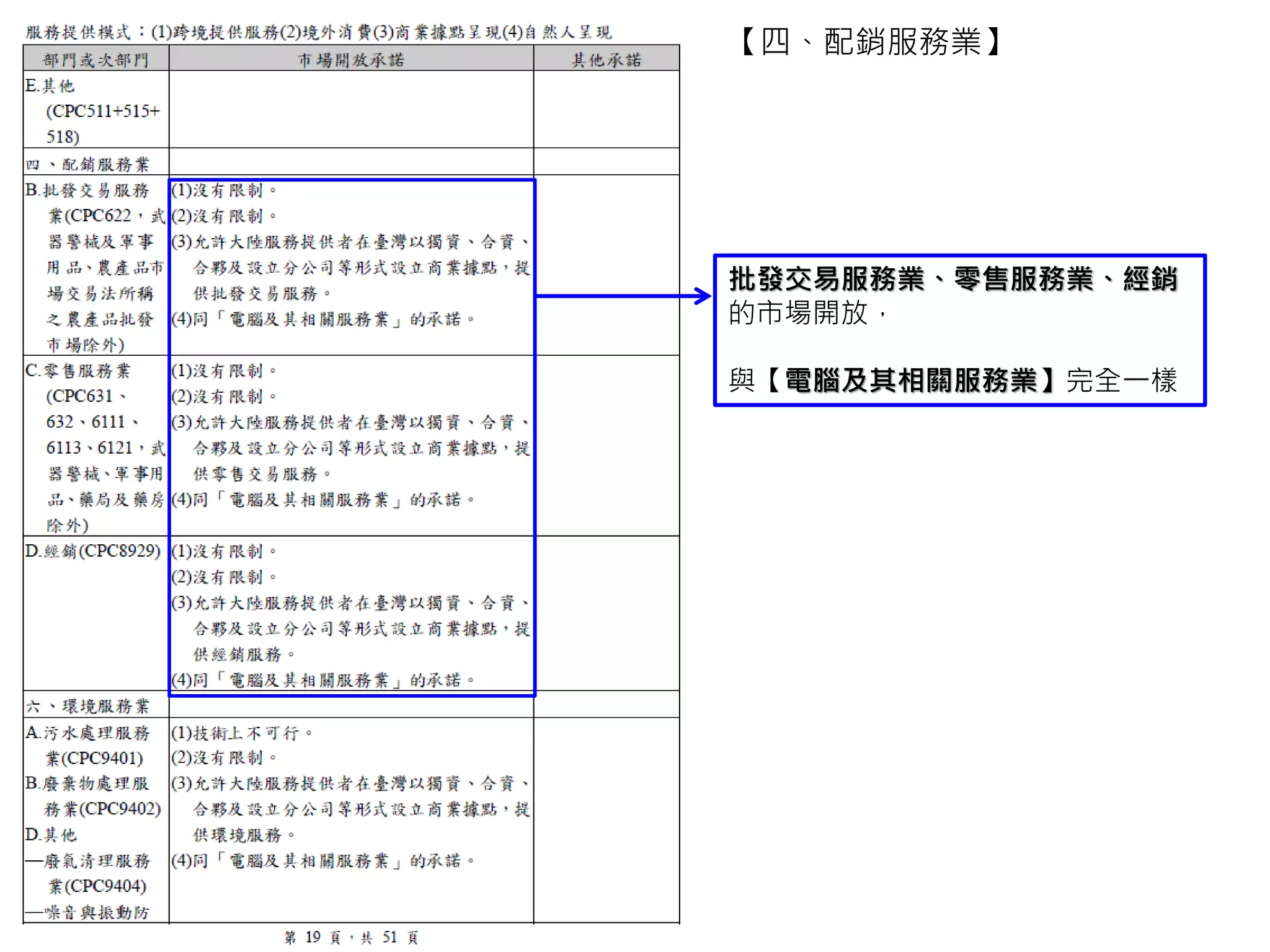Click the text 供批發交易服務。
1270x952 pixels.
262,293
